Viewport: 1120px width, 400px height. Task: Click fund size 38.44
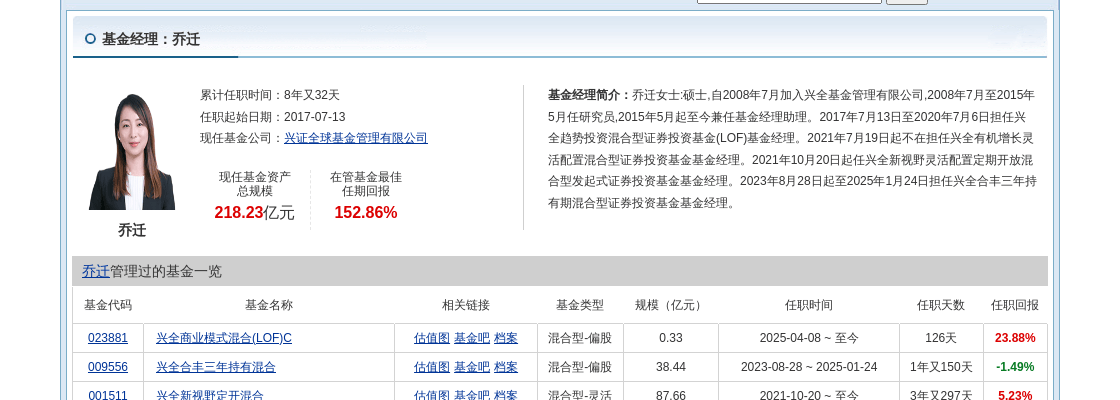(671, 367)
